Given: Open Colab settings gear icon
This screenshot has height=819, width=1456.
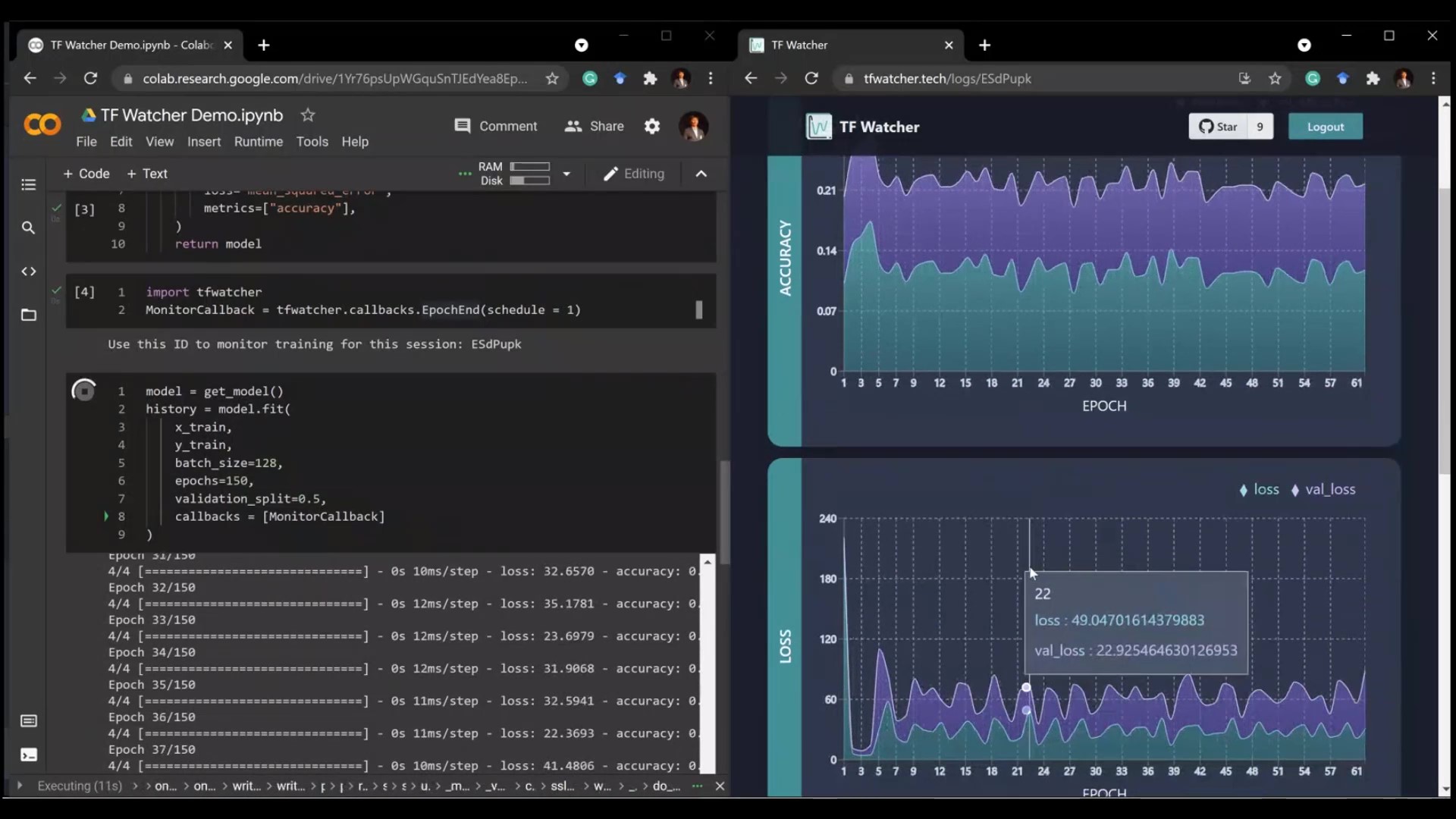Looking at the screenshot, I should click(652, 127).
